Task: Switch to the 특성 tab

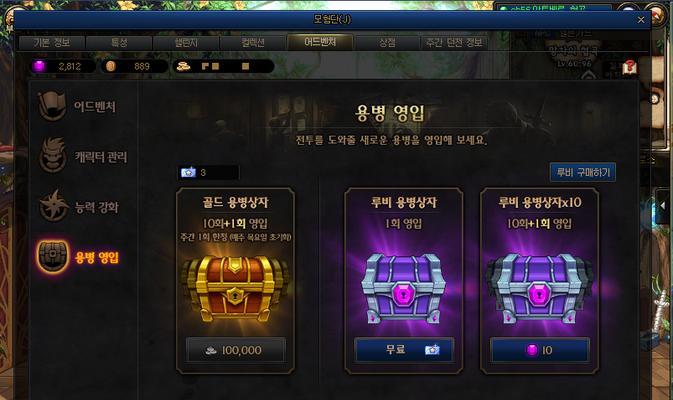Action: 119,42
